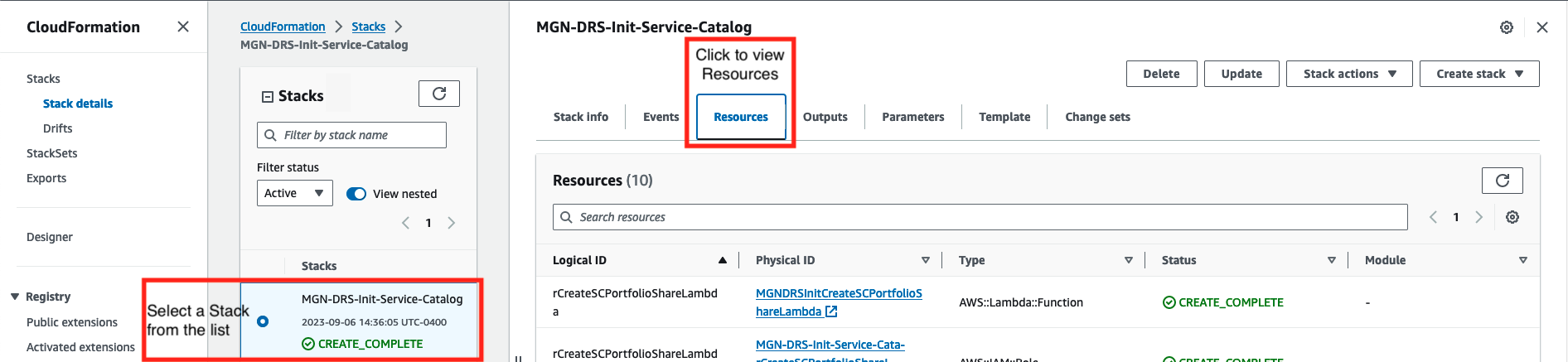Go to next Resources page
This screenshot has height=362, width=1568.
tap(1479, 217)
